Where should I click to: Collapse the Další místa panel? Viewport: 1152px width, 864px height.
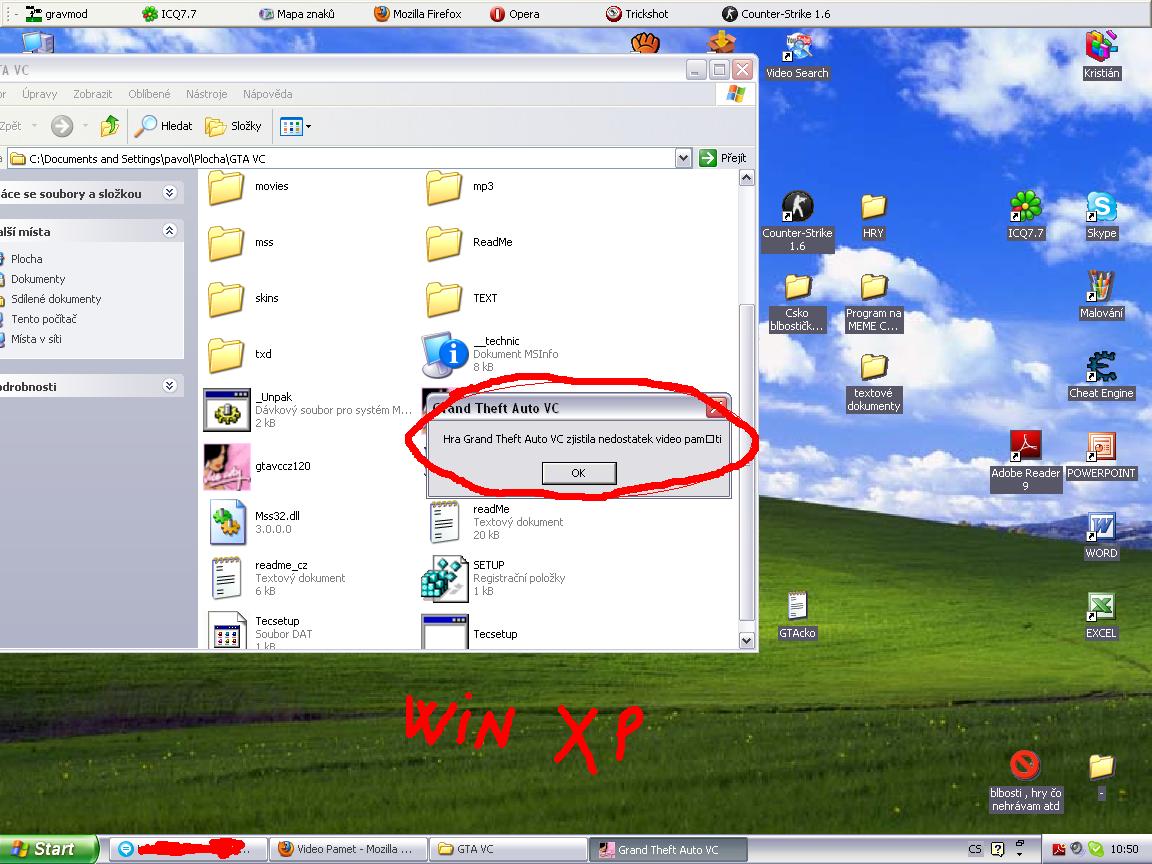tap(170, 231)
